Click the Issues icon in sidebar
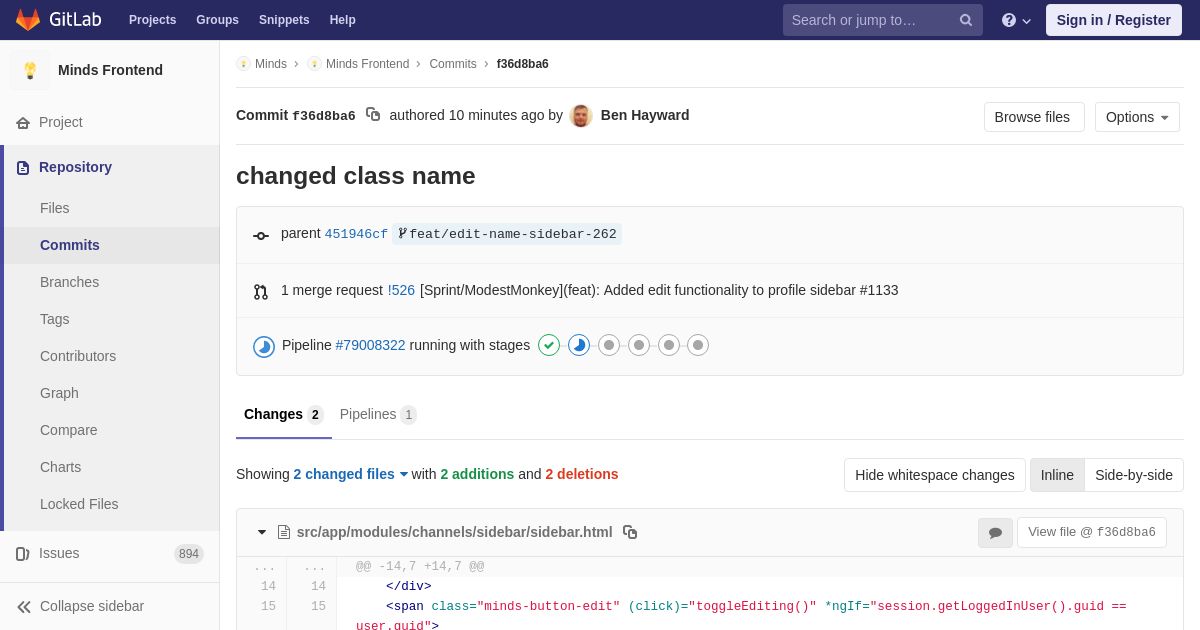The image size is (1200, 630). coord(23,554)
